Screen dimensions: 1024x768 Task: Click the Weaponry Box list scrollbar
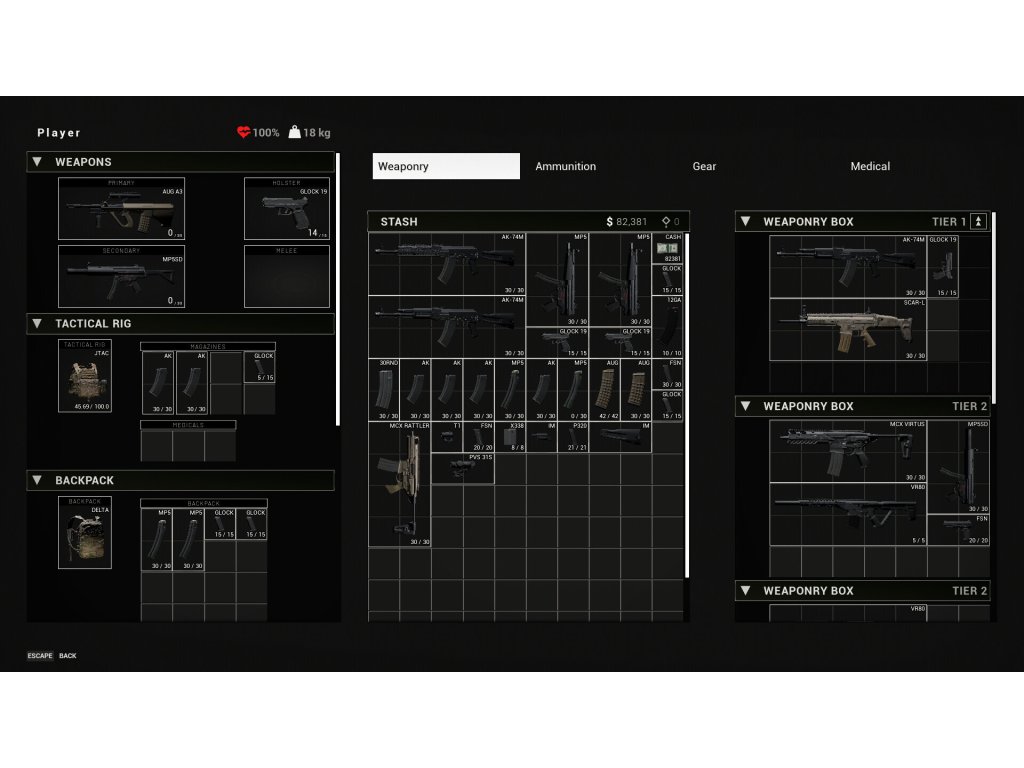tap(994, 308)
